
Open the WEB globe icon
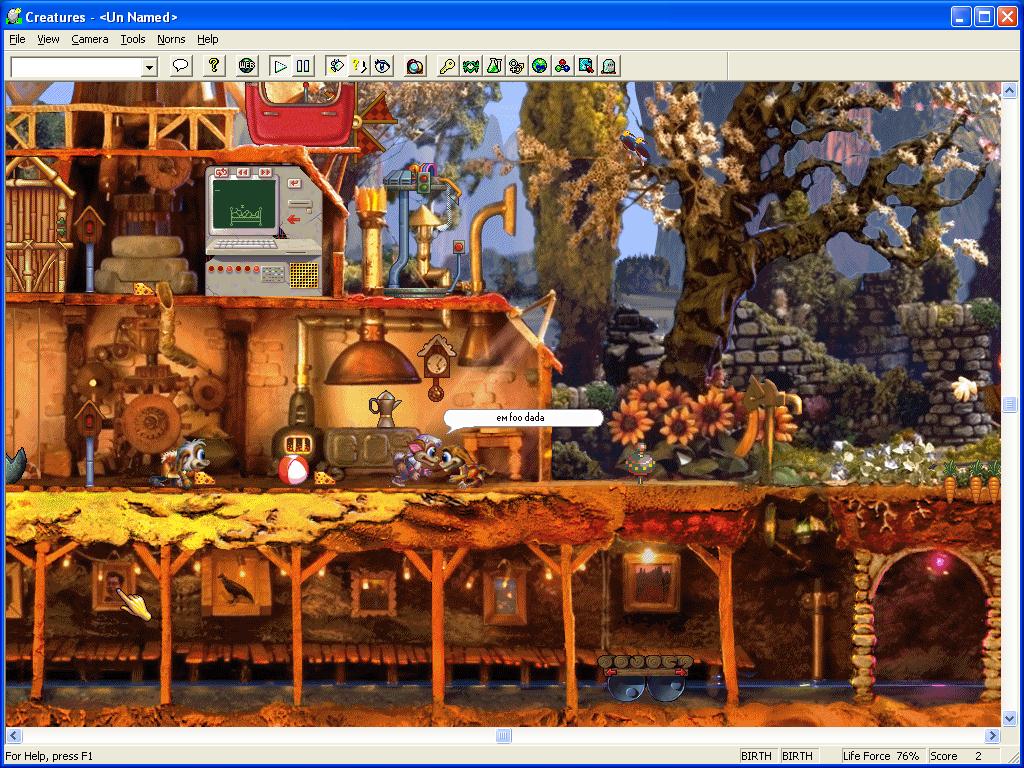(247, 66)
